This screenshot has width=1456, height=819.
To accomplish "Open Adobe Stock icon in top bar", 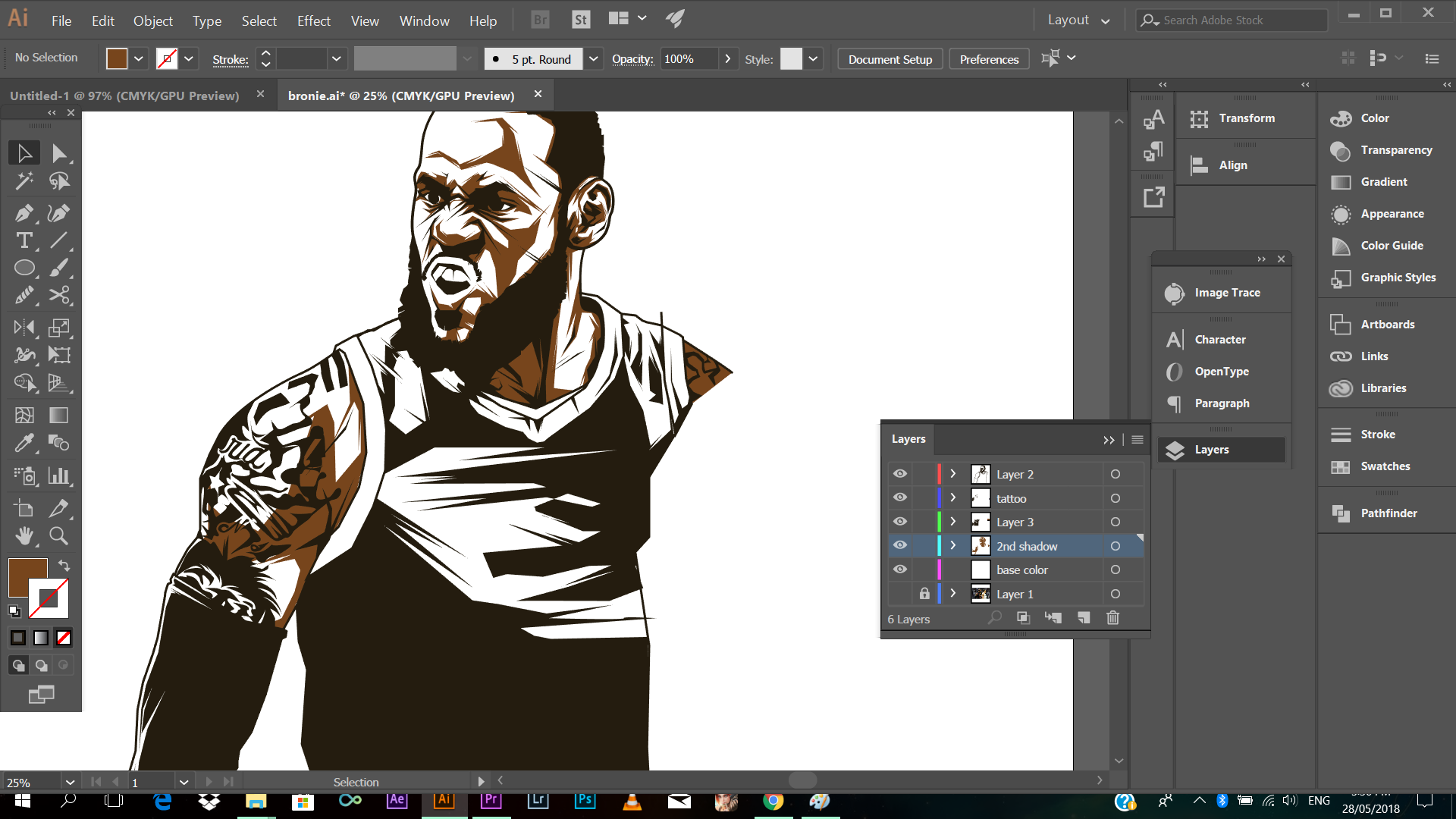I will tap(581, 20).
